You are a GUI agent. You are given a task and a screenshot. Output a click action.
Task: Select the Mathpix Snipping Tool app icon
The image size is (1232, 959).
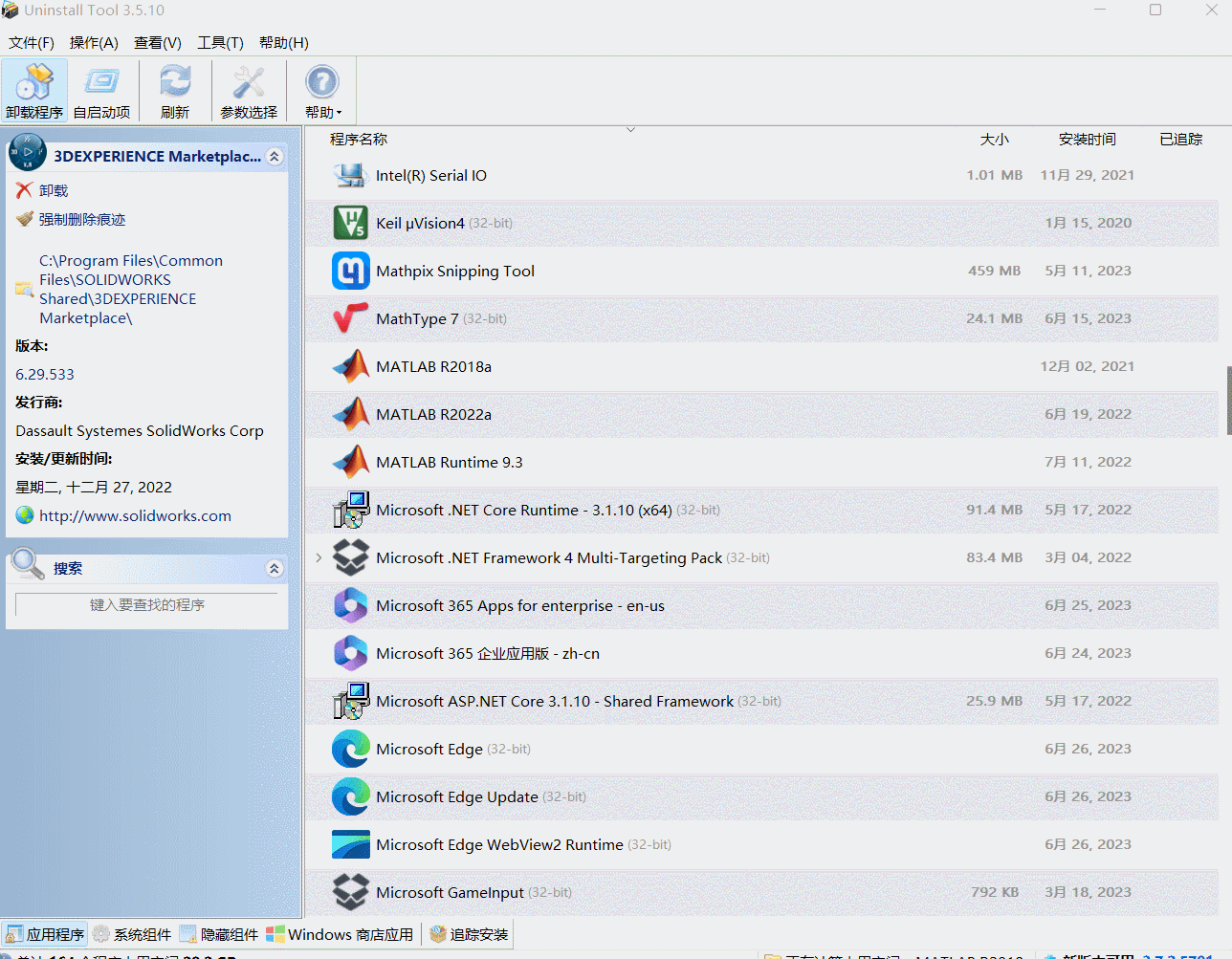pos(350,271)
